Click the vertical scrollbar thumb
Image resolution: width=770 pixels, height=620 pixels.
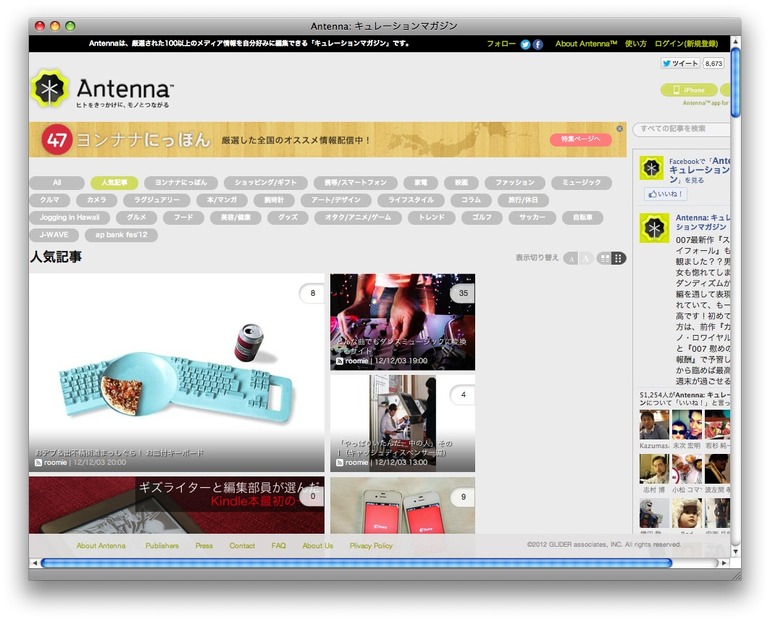tap(735, 82)
